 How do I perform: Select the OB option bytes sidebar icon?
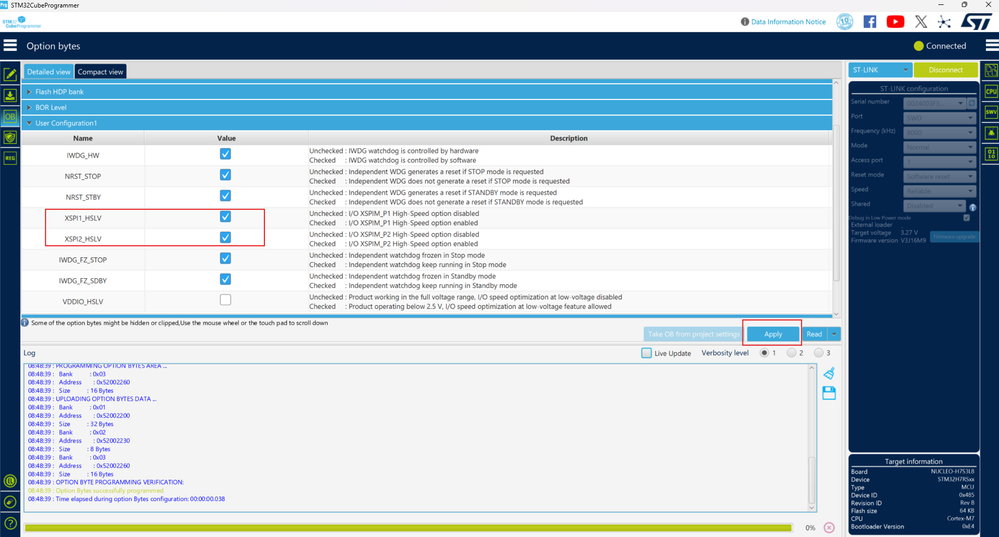click(x=10, y=117)
